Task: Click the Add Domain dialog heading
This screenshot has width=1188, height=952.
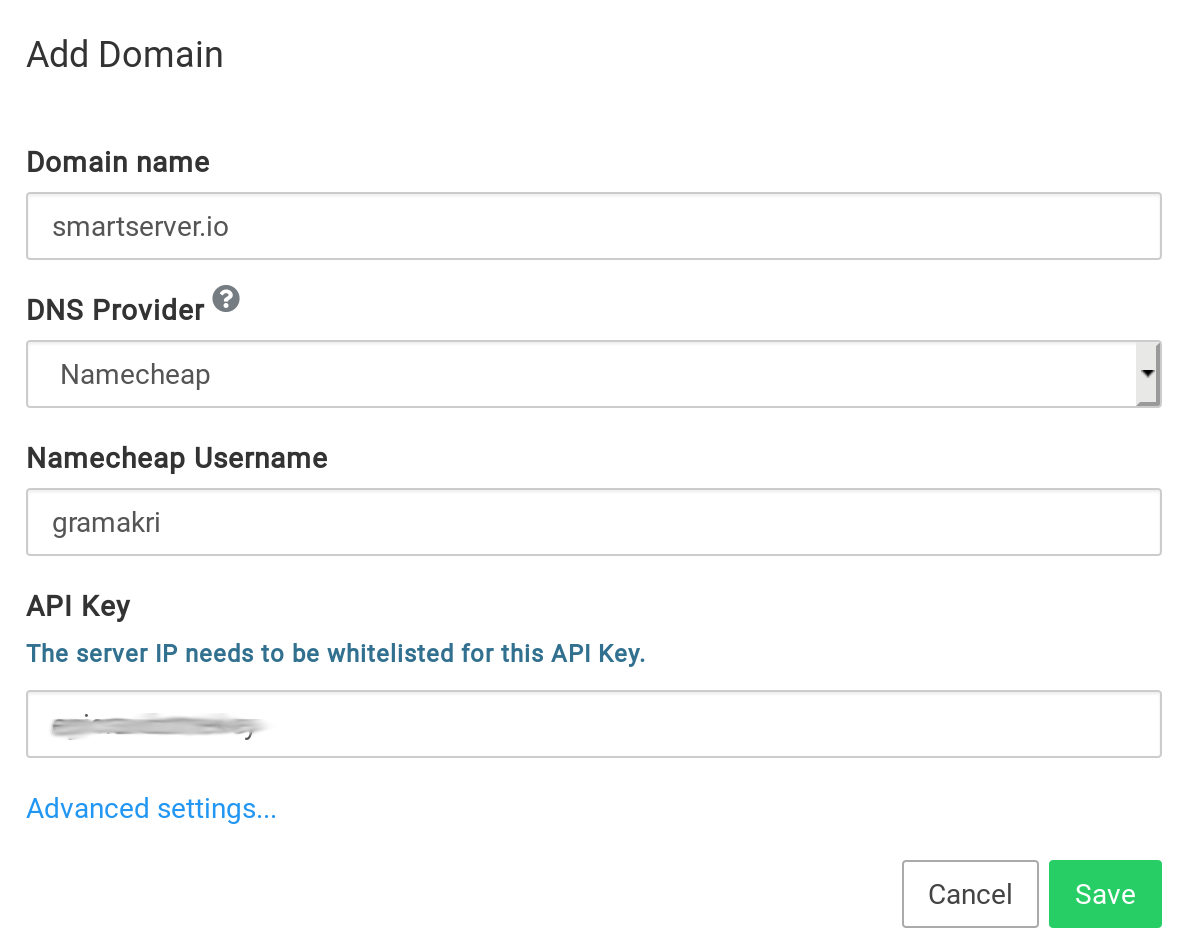Action: (x=125, y=54)
